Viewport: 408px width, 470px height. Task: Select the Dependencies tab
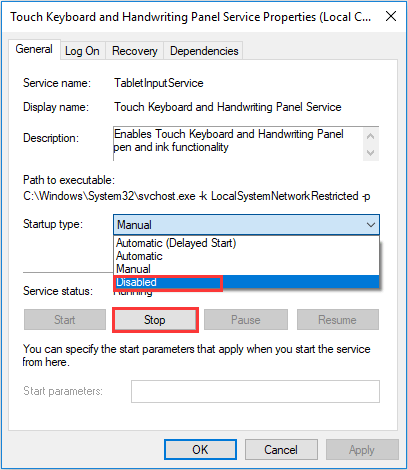click(204, 51)
